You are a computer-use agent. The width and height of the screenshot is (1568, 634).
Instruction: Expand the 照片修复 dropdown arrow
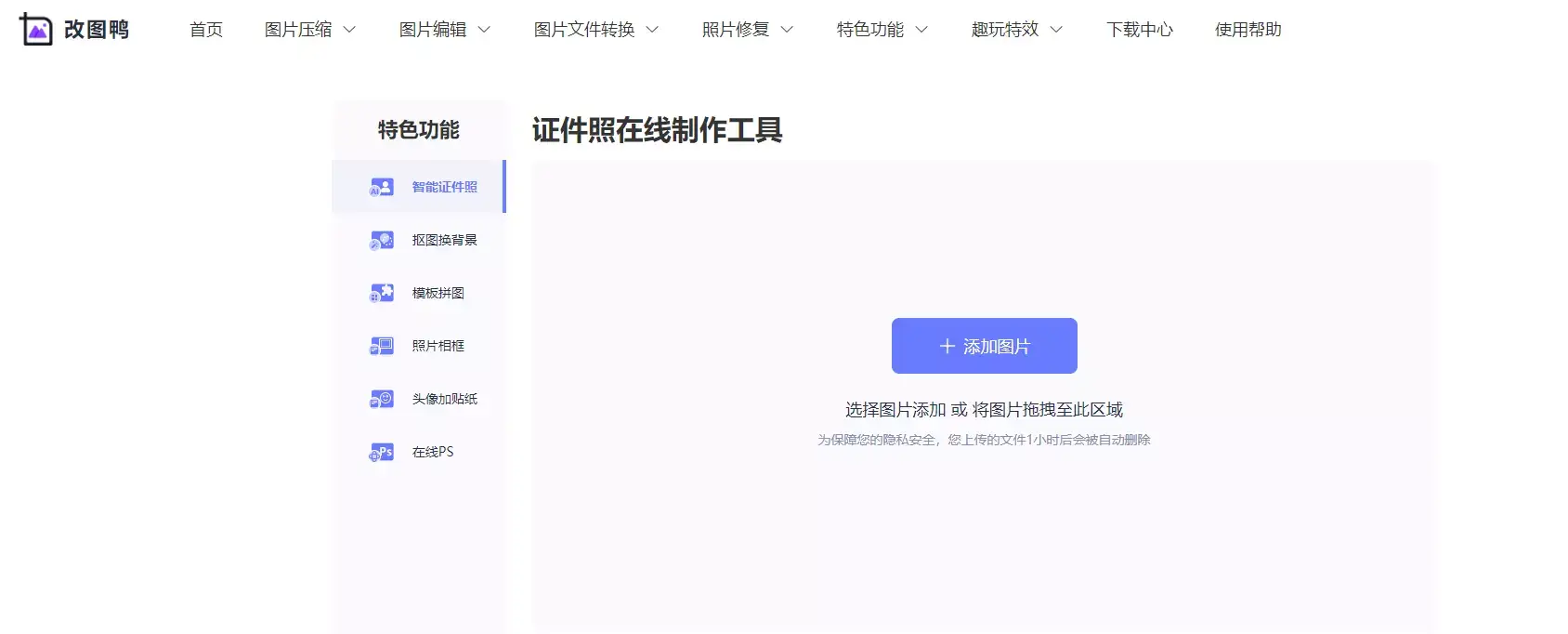pos(787,30)
